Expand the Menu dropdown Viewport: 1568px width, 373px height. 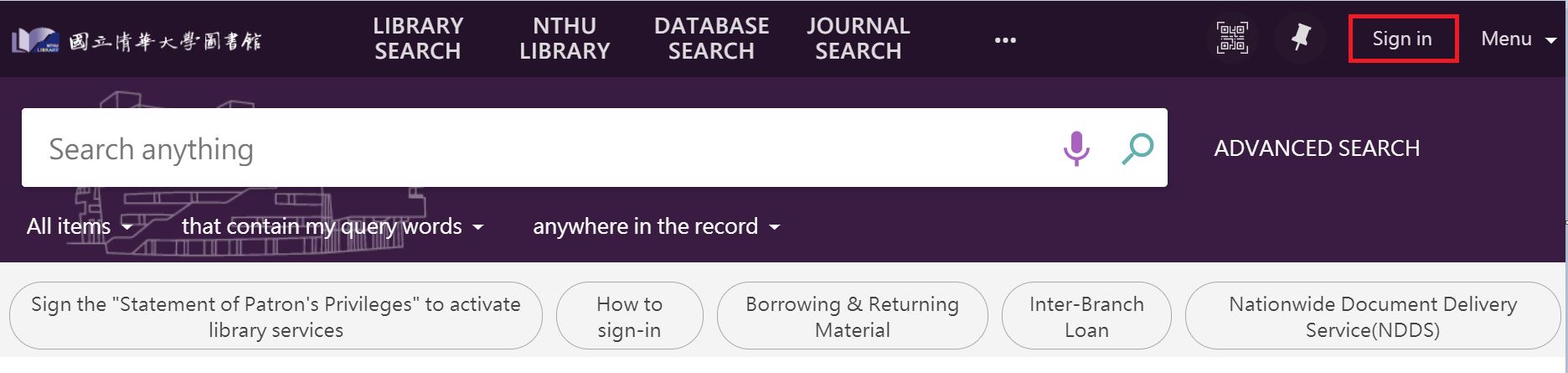point(1518,39)
